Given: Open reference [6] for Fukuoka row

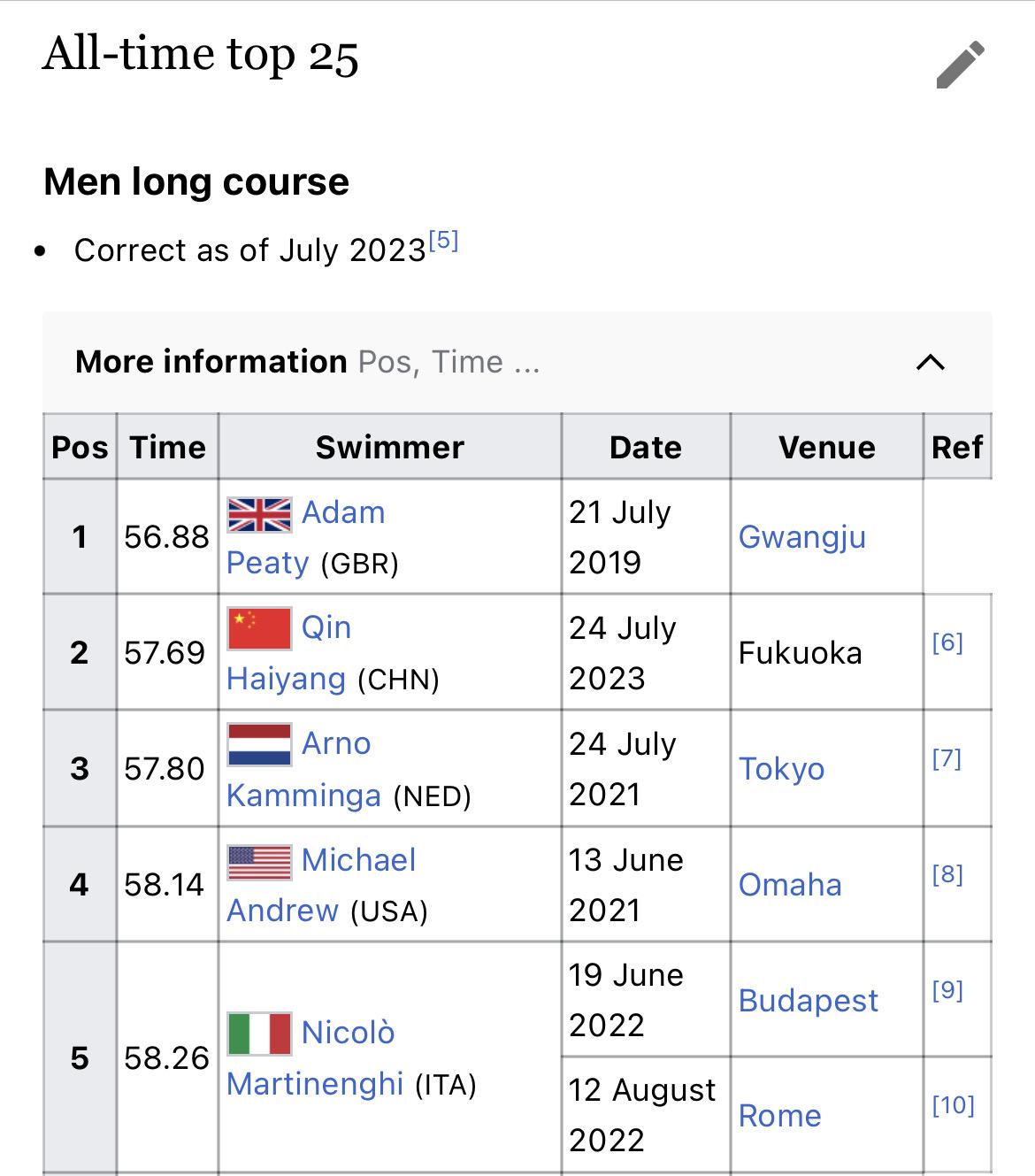Looking at the screenshot, I should (947, 642).
